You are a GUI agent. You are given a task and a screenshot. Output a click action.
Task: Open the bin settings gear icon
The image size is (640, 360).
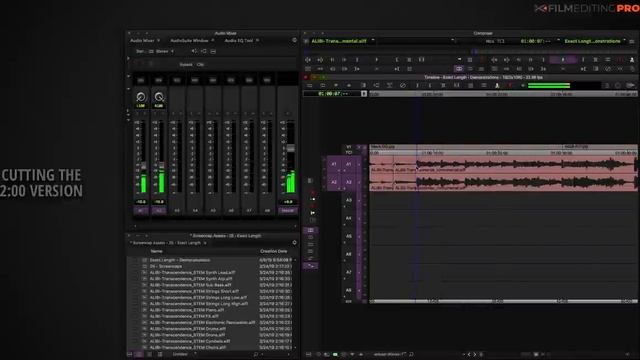[x=294, y=243]
